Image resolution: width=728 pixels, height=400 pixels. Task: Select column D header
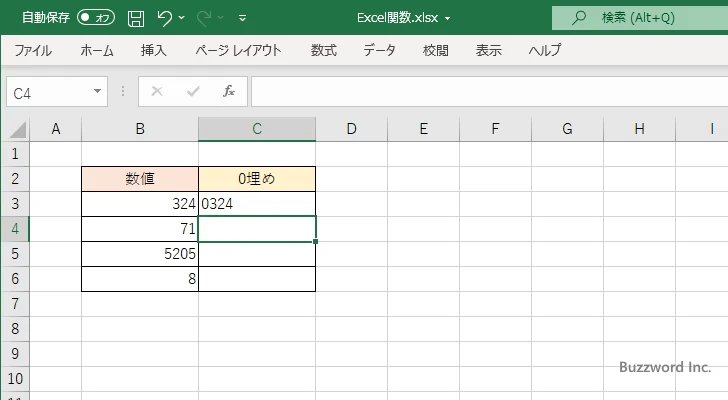[x=351, y=129]
